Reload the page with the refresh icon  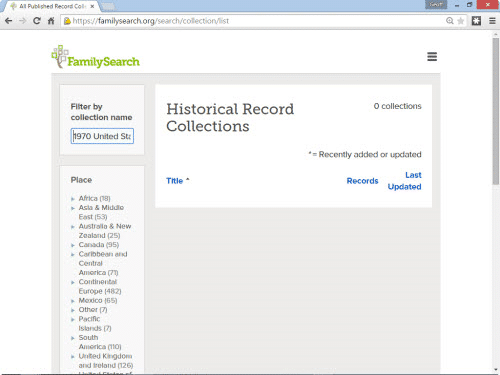(x=37, y=21)
